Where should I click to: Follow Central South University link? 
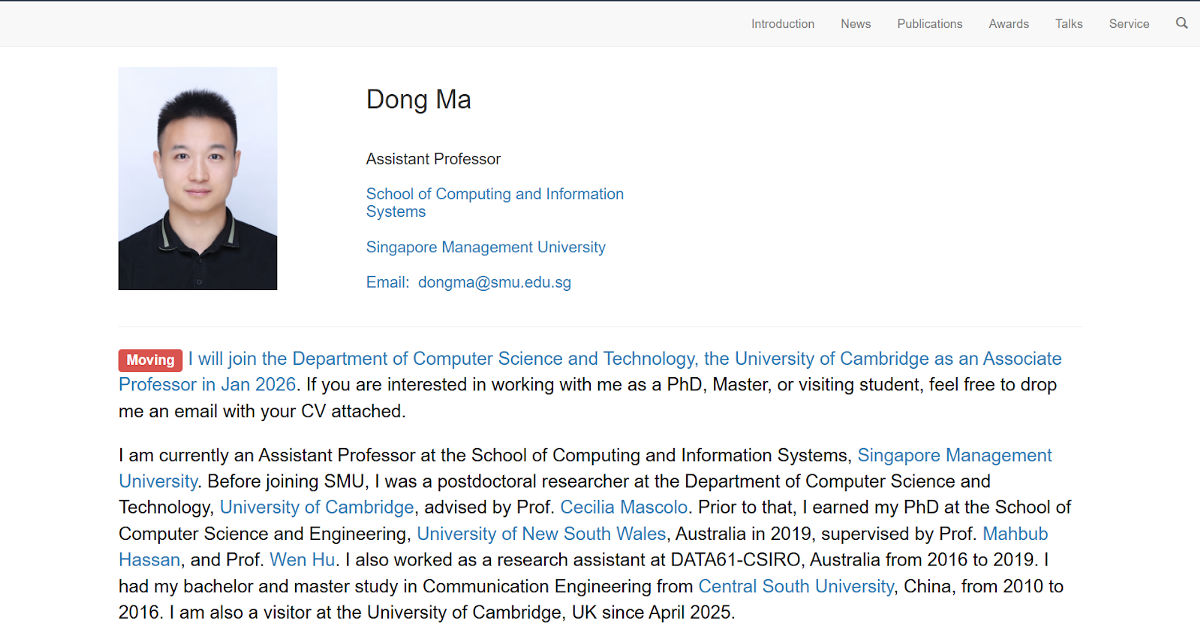796,585
